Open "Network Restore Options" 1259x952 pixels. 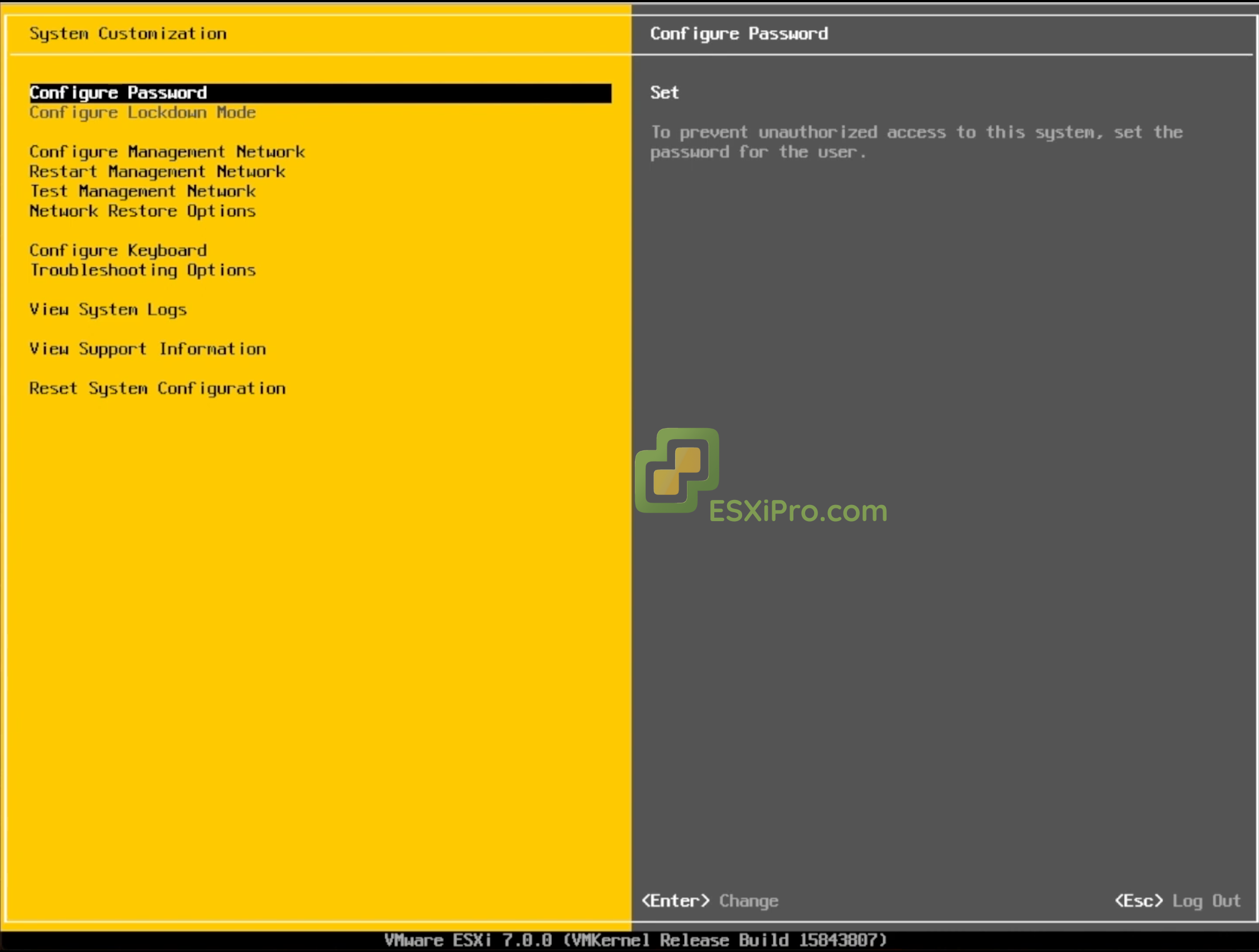coord(142,211)
